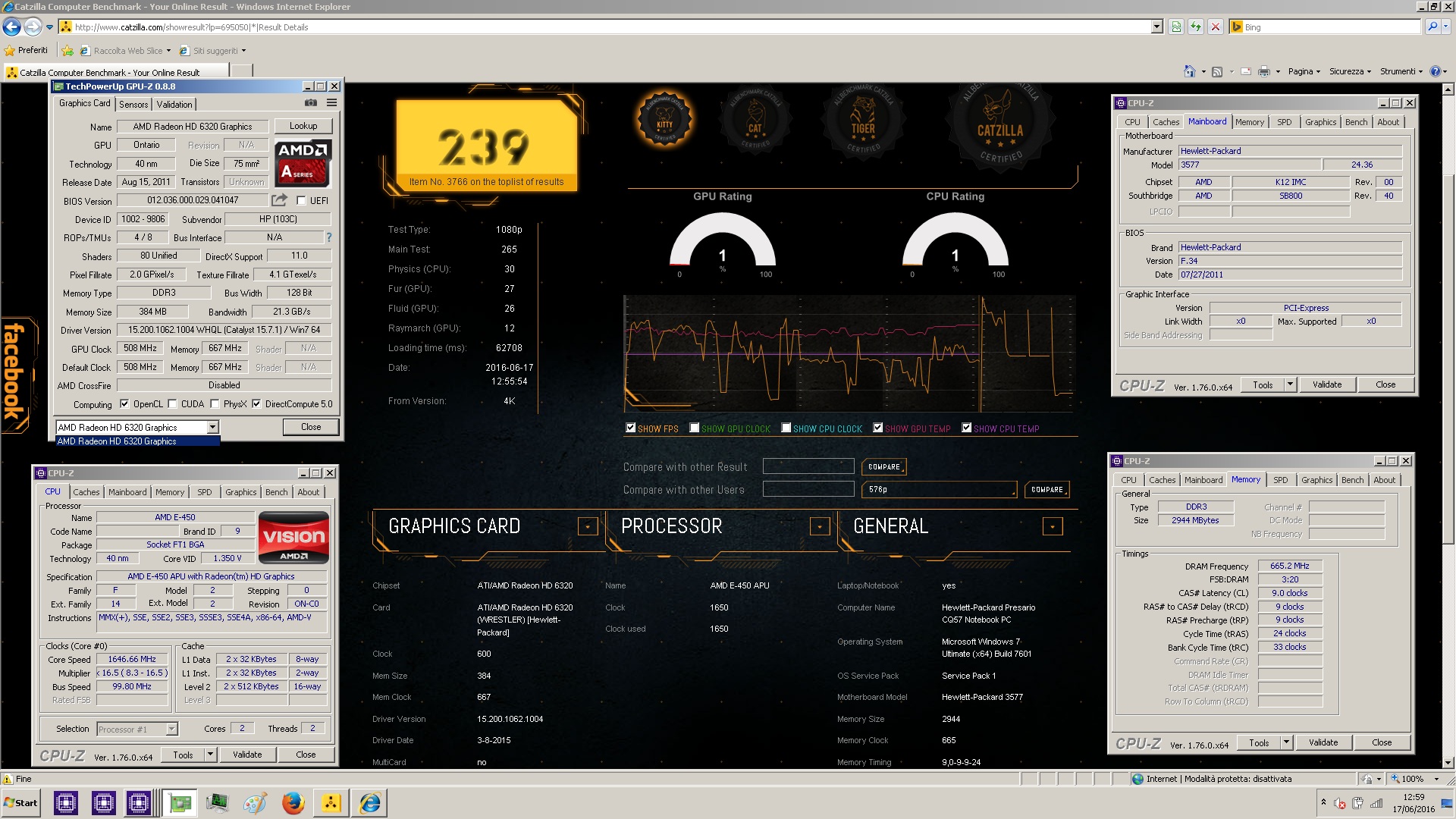Click the Home page icon in command bar
Screen dimensions: 1456x819
click(1190, 71)
